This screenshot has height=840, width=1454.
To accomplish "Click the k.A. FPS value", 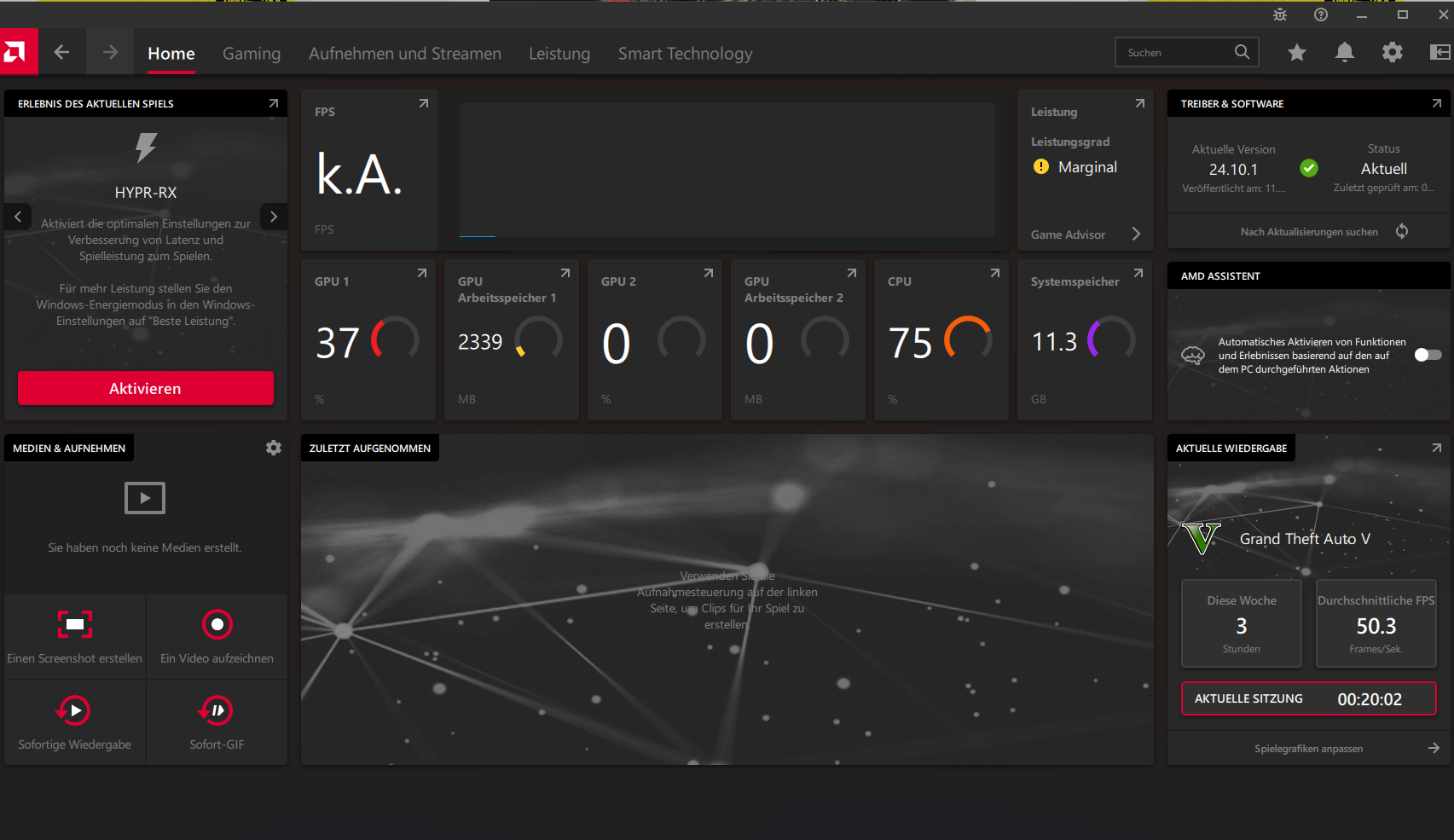I will click(359, 174).
